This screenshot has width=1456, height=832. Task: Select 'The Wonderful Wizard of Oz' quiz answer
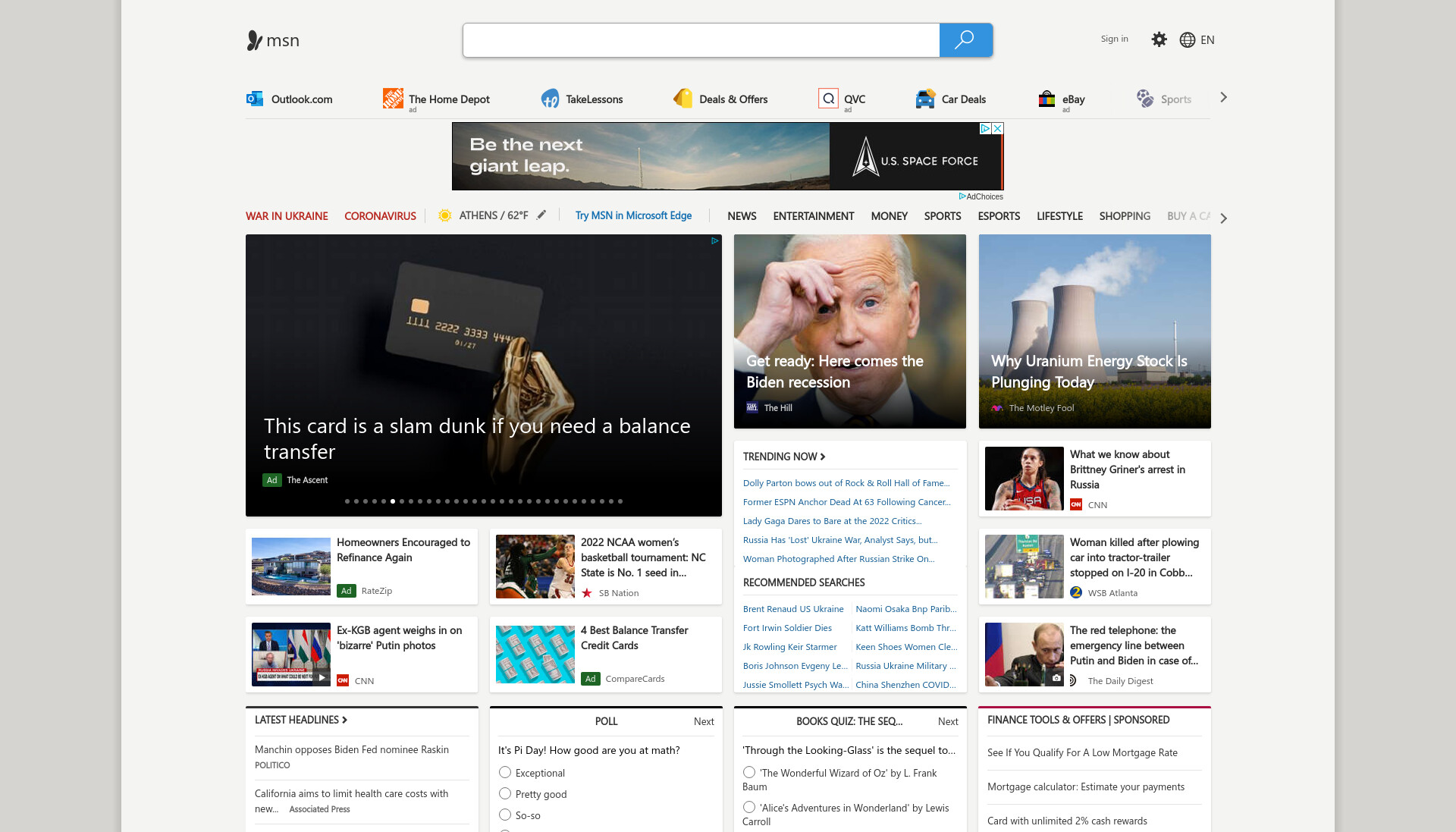point(749,772)
